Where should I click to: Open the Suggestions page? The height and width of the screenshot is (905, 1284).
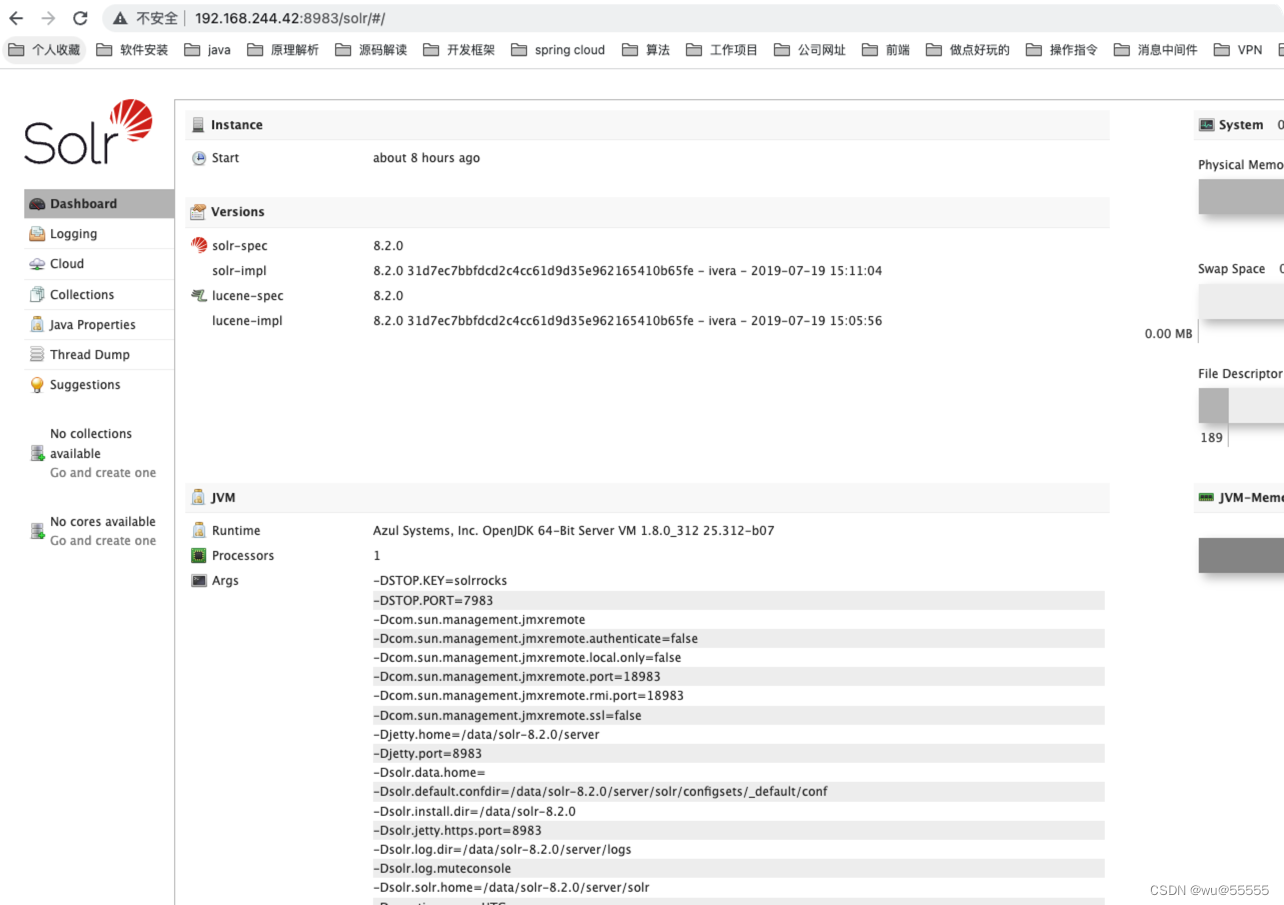pyautogui.click(x=99, y=385)
